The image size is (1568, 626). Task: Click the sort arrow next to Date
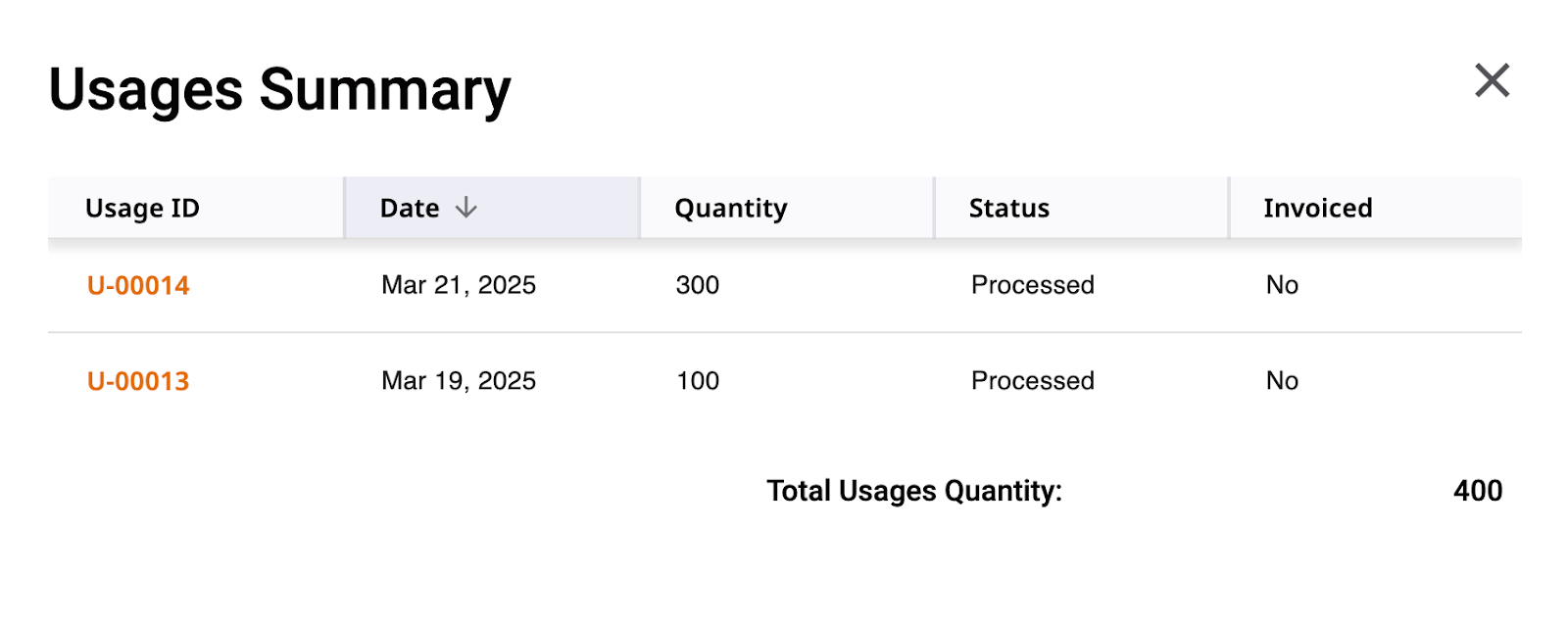point(466,208)
